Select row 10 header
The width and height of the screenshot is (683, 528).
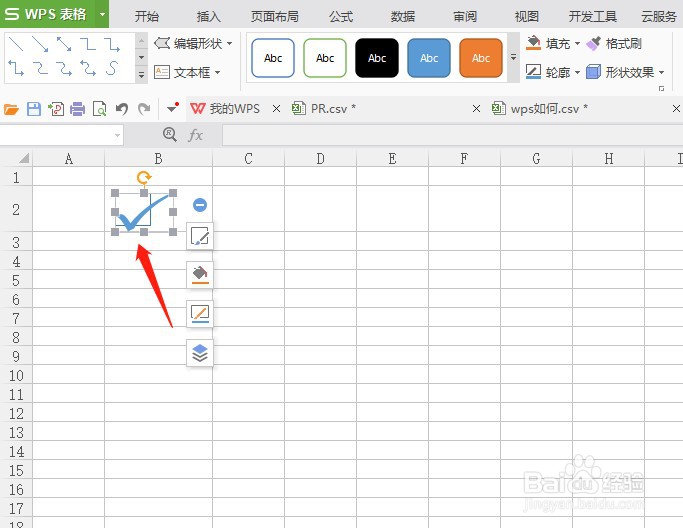tap(16, 375)
